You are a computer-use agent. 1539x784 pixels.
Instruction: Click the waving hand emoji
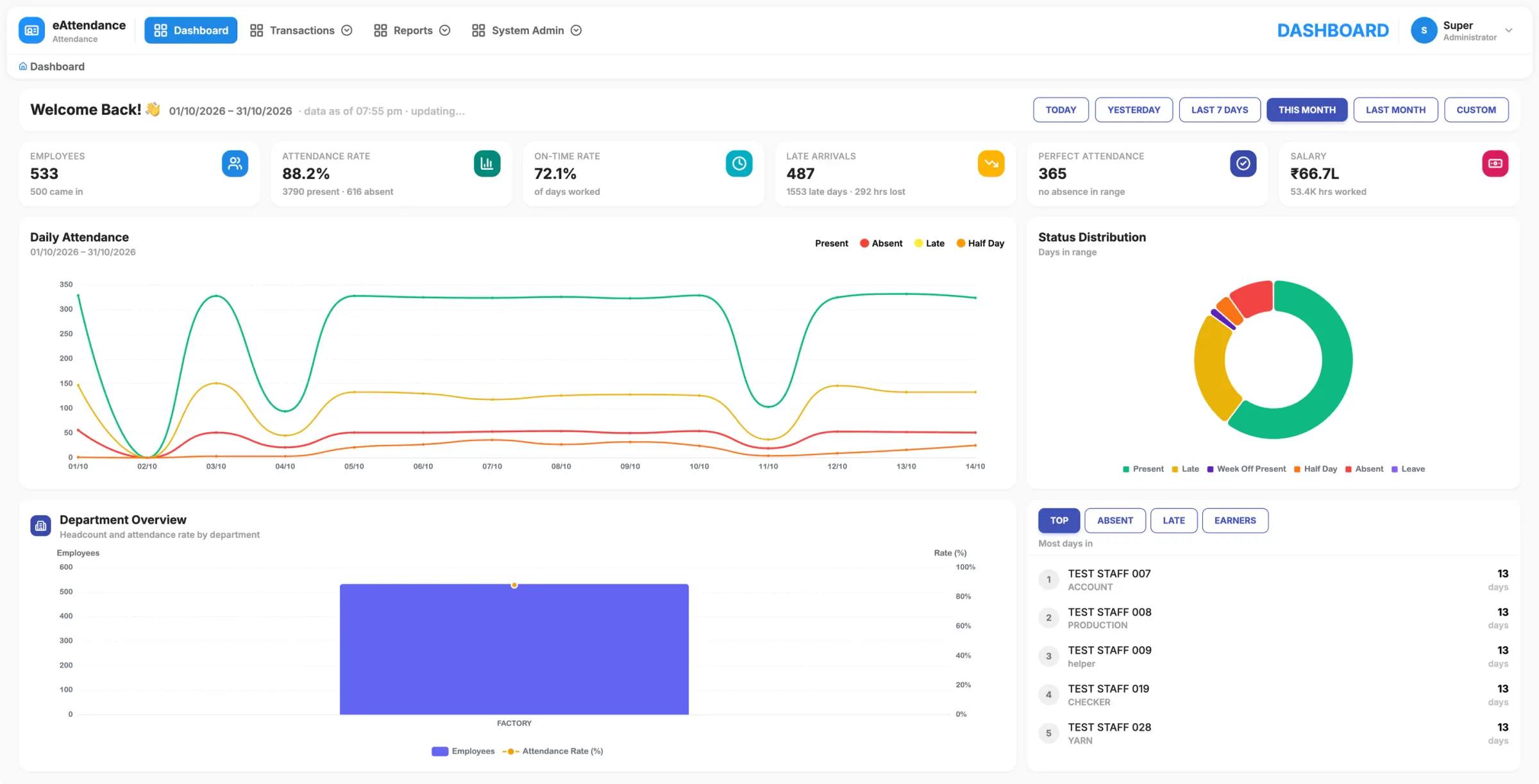(x=153, y=109)
